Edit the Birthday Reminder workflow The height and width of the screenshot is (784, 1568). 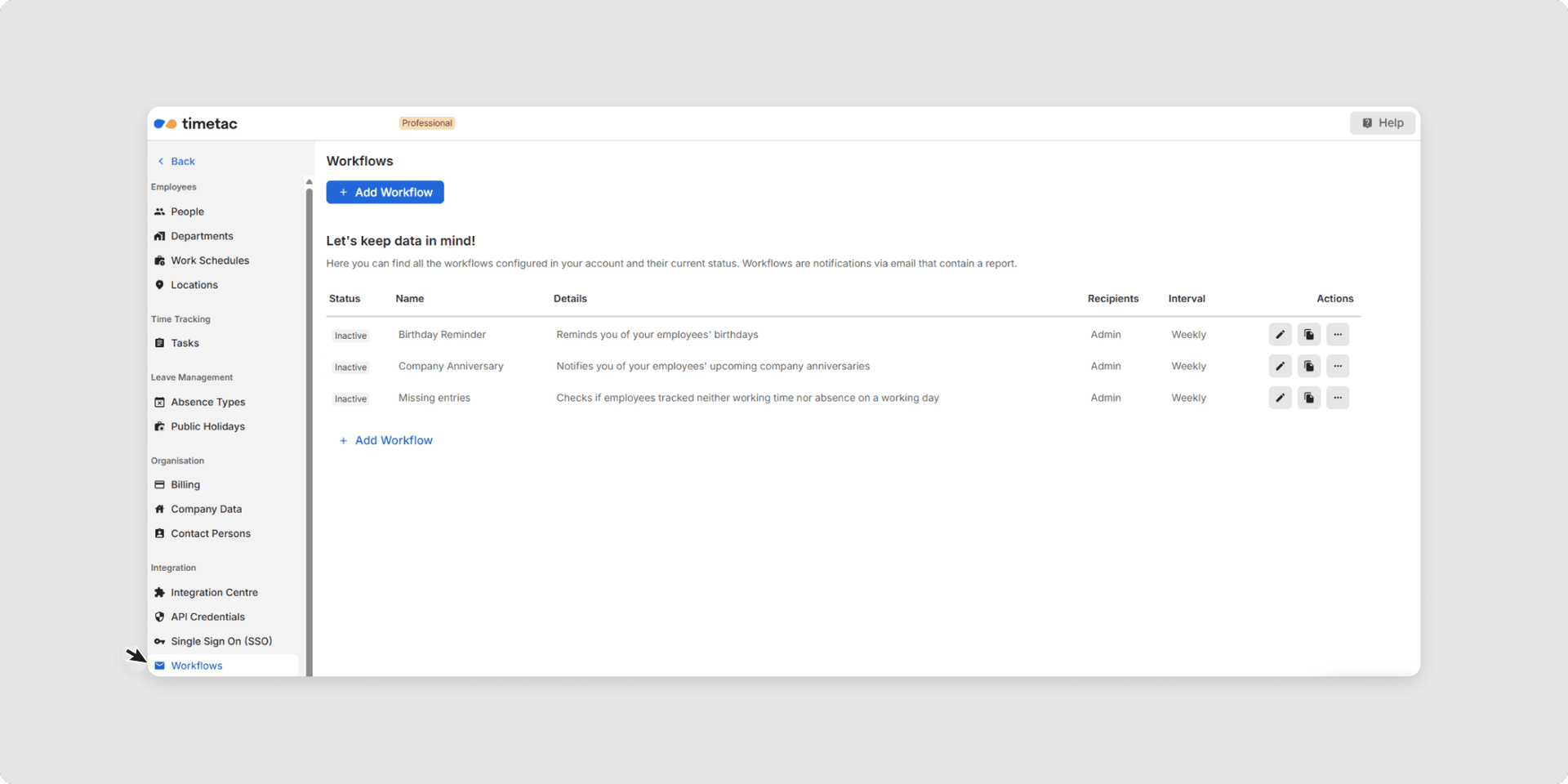coord(1280,335)
